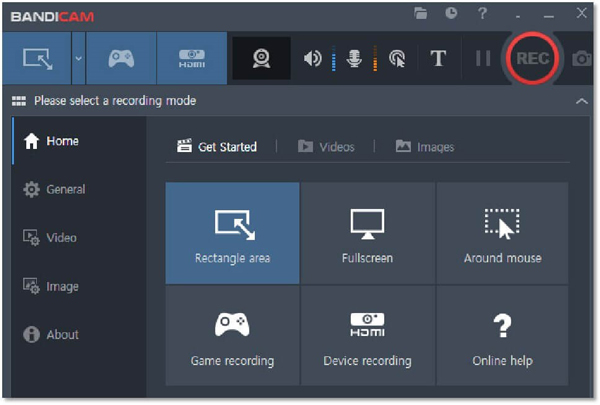The image size is (600, 405).
Task: Choose the Fullscreen recording tile
Action: click(367, 233)
